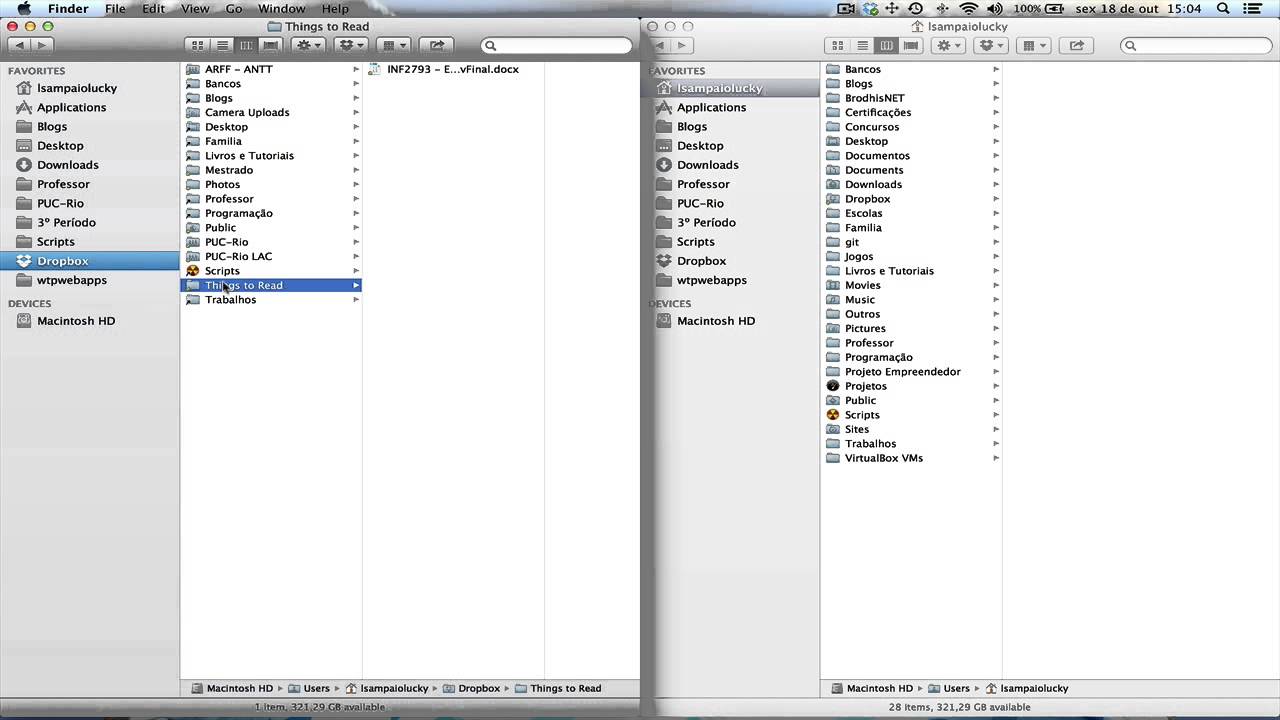Viewport: 1280px width, 720px height.
Task: Switch lsampaiolucky window to icon view
Action: coord(838,45)
